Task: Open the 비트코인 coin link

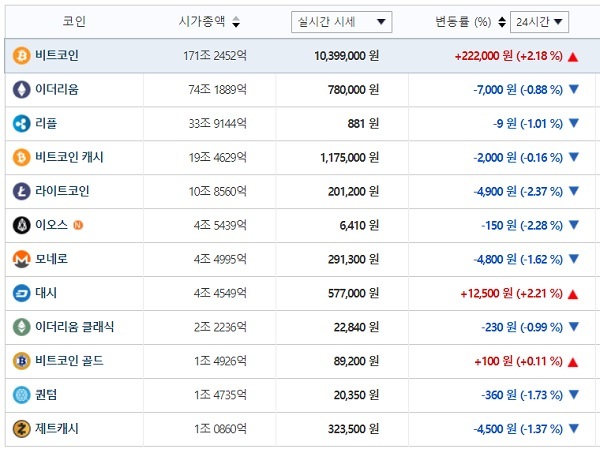Action: (57, 56)
